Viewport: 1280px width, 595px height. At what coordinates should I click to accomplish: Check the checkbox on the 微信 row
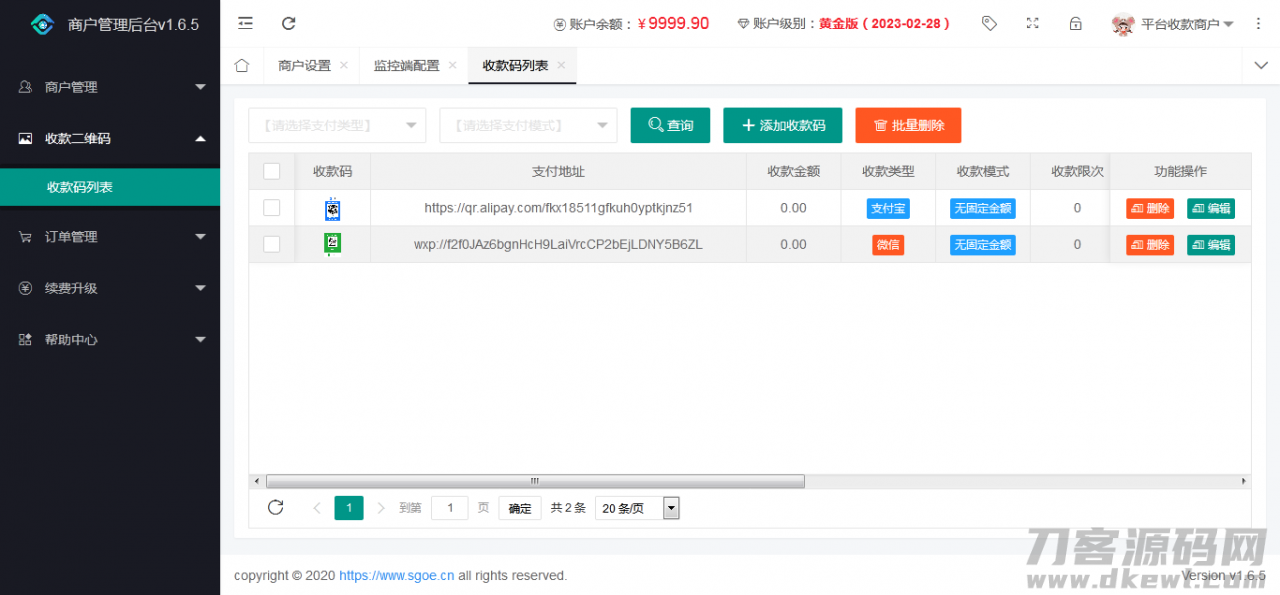point(271,244)
